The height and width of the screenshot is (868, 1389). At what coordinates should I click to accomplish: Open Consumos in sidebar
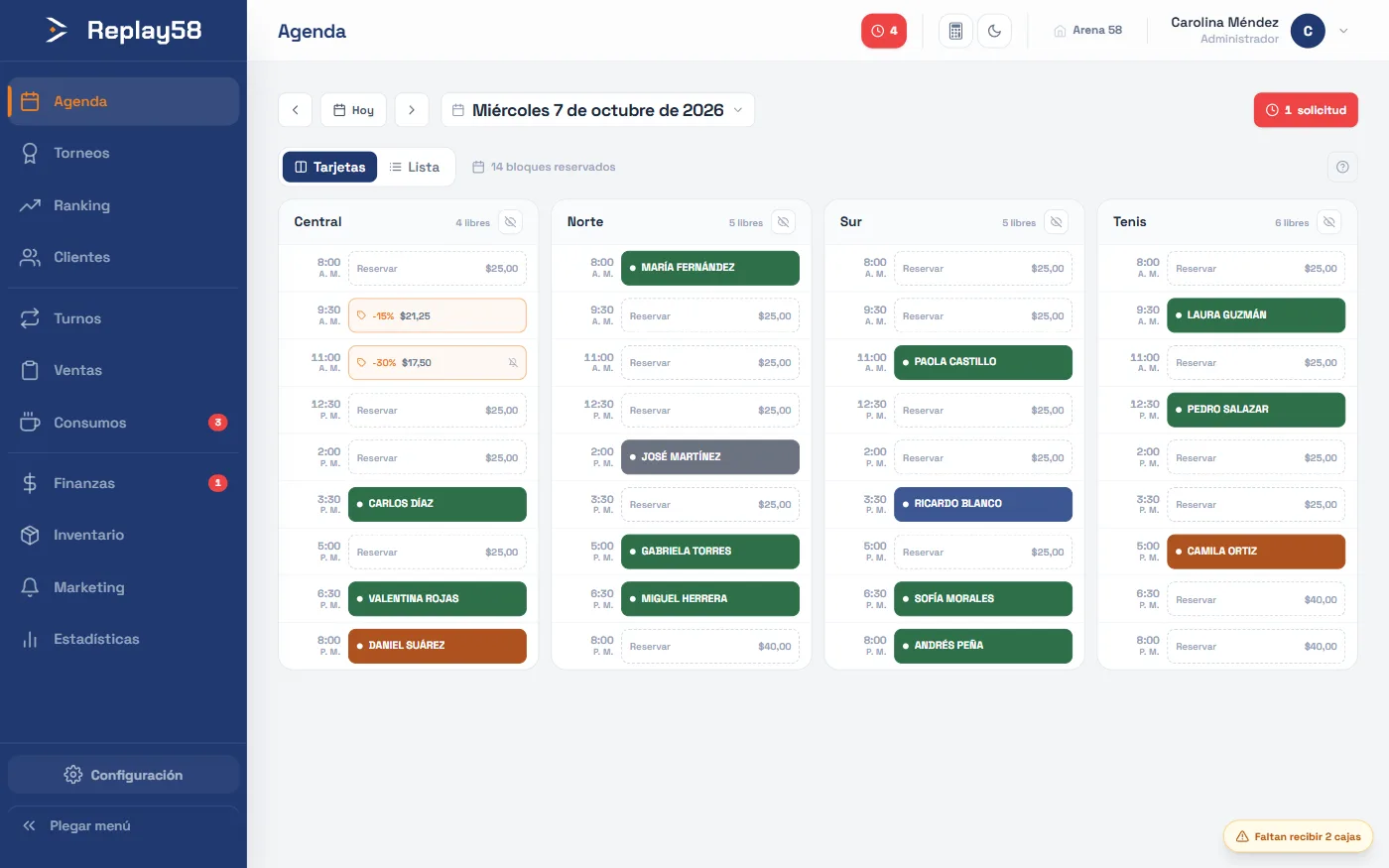coord(123,423)
